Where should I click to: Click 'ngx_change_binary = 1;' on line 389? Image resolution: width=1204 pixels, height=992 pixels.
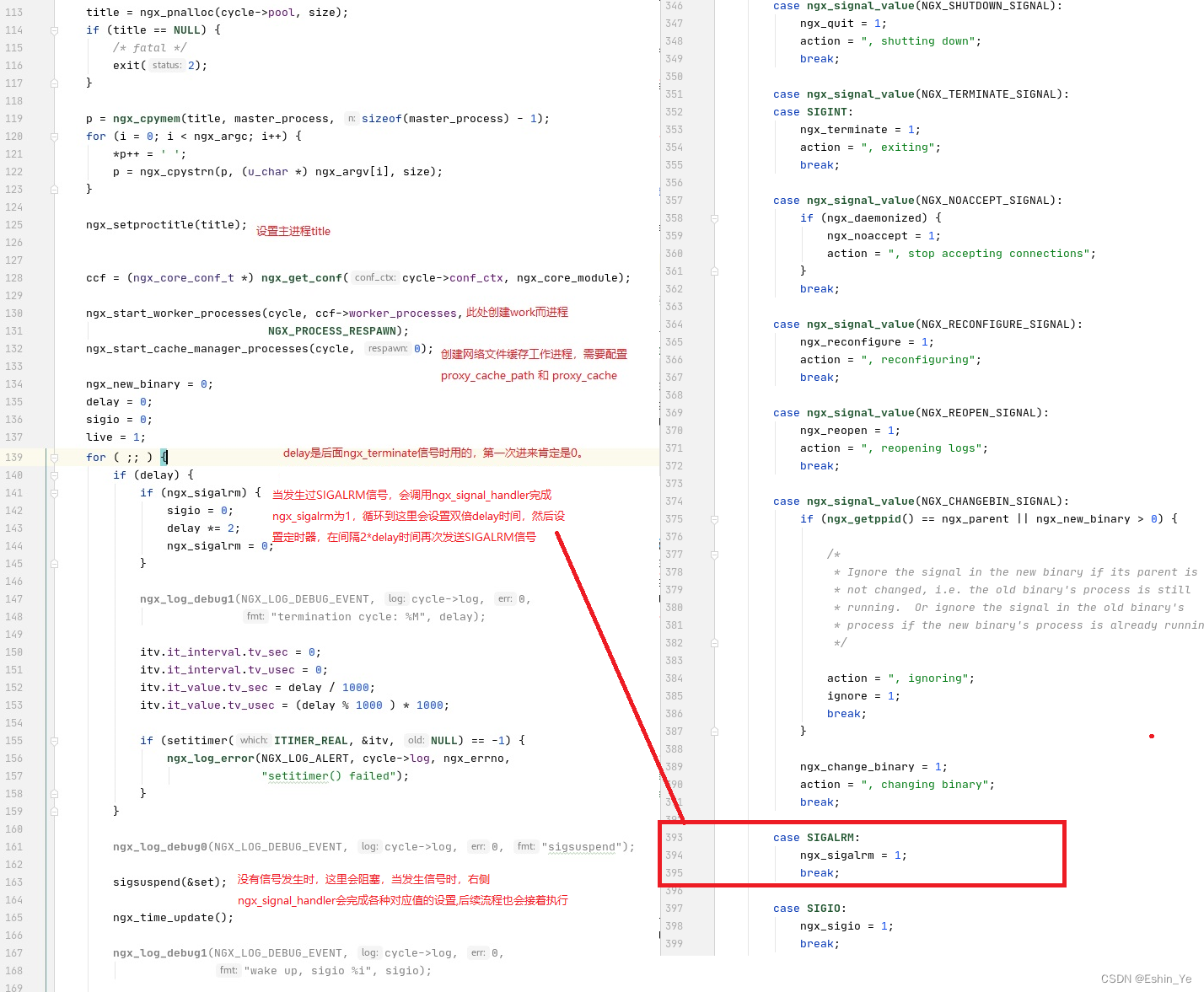[874, 767]
